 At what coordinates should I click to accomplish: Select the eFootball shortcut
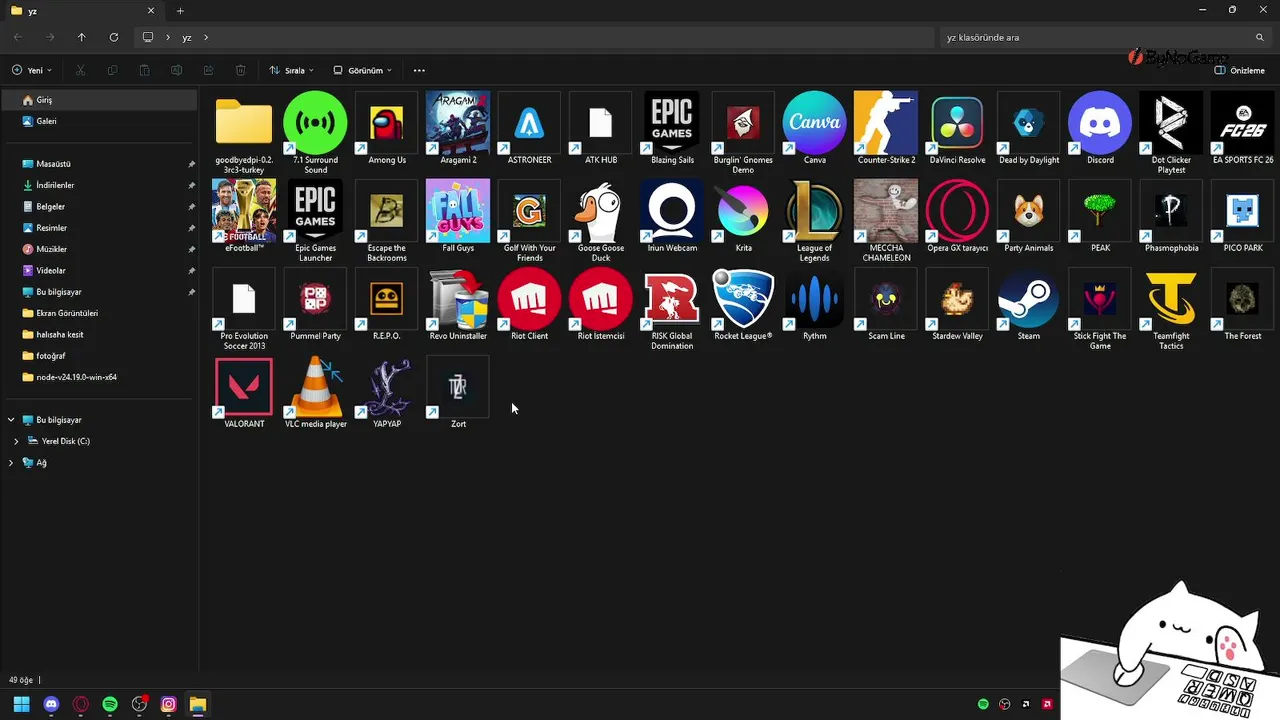(x=244, y=217)
